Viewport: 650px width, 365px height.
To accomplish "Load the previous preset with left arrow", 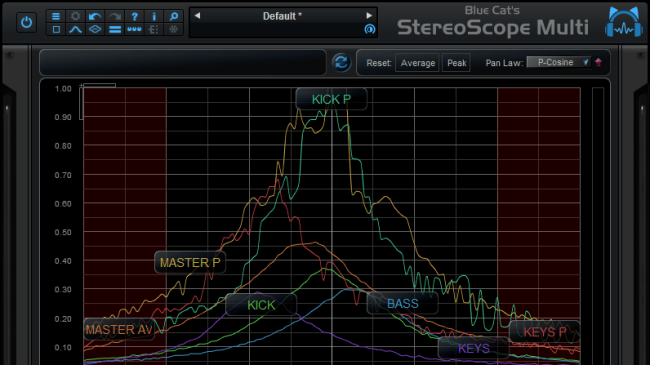I will click(x=197, y=16).
